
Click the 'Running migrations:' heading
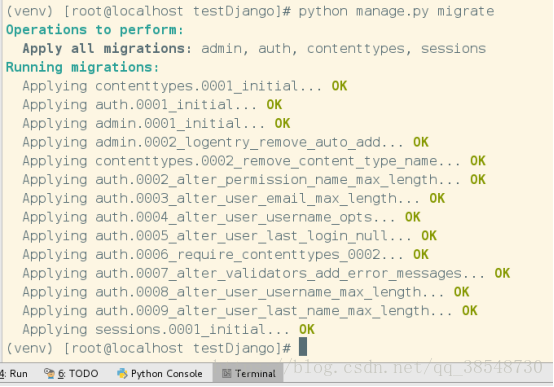tap(82, 67)
